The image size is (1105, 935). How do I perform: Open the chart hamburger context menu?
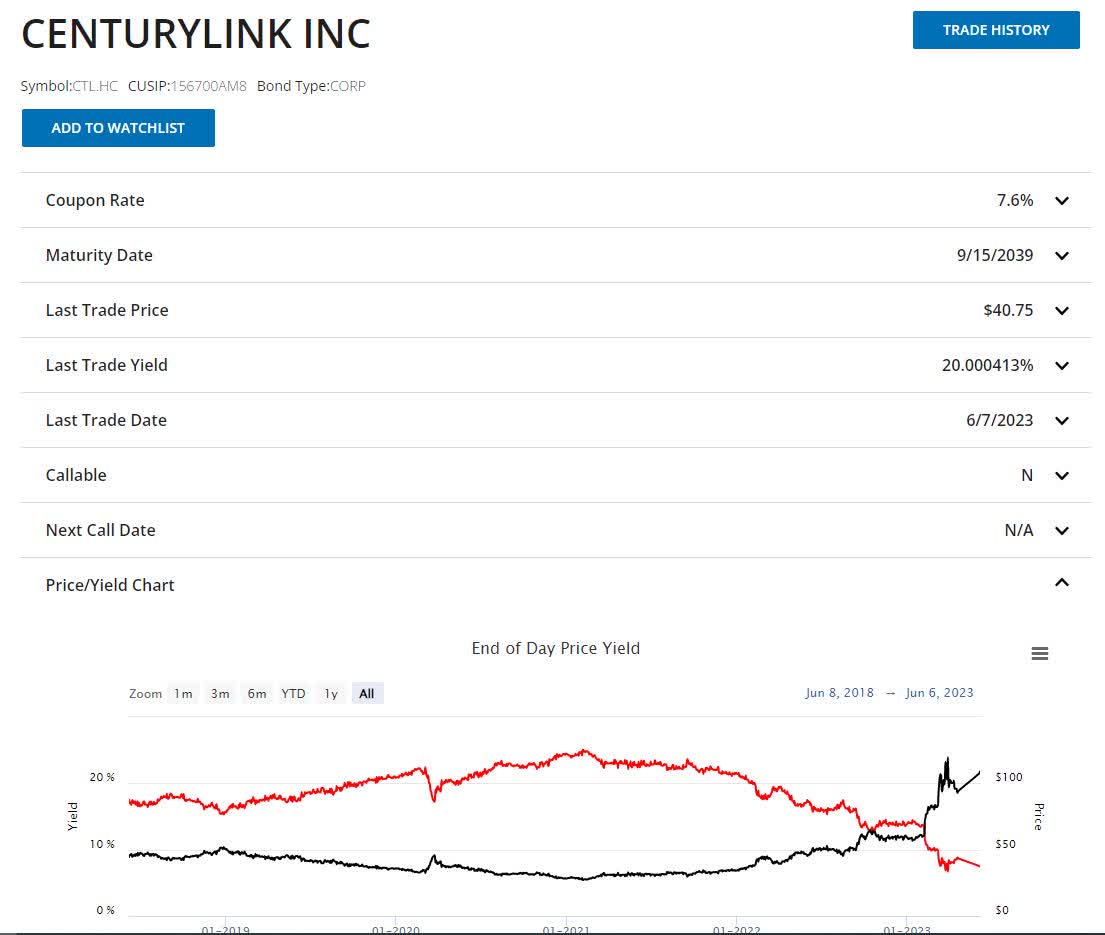click(1039, 654)
